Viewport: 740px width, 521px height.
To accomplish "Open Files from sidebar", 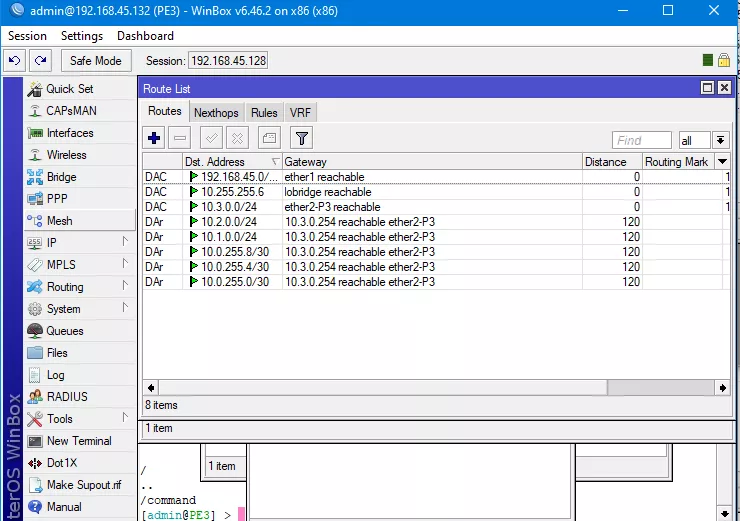I will (79, 353).
